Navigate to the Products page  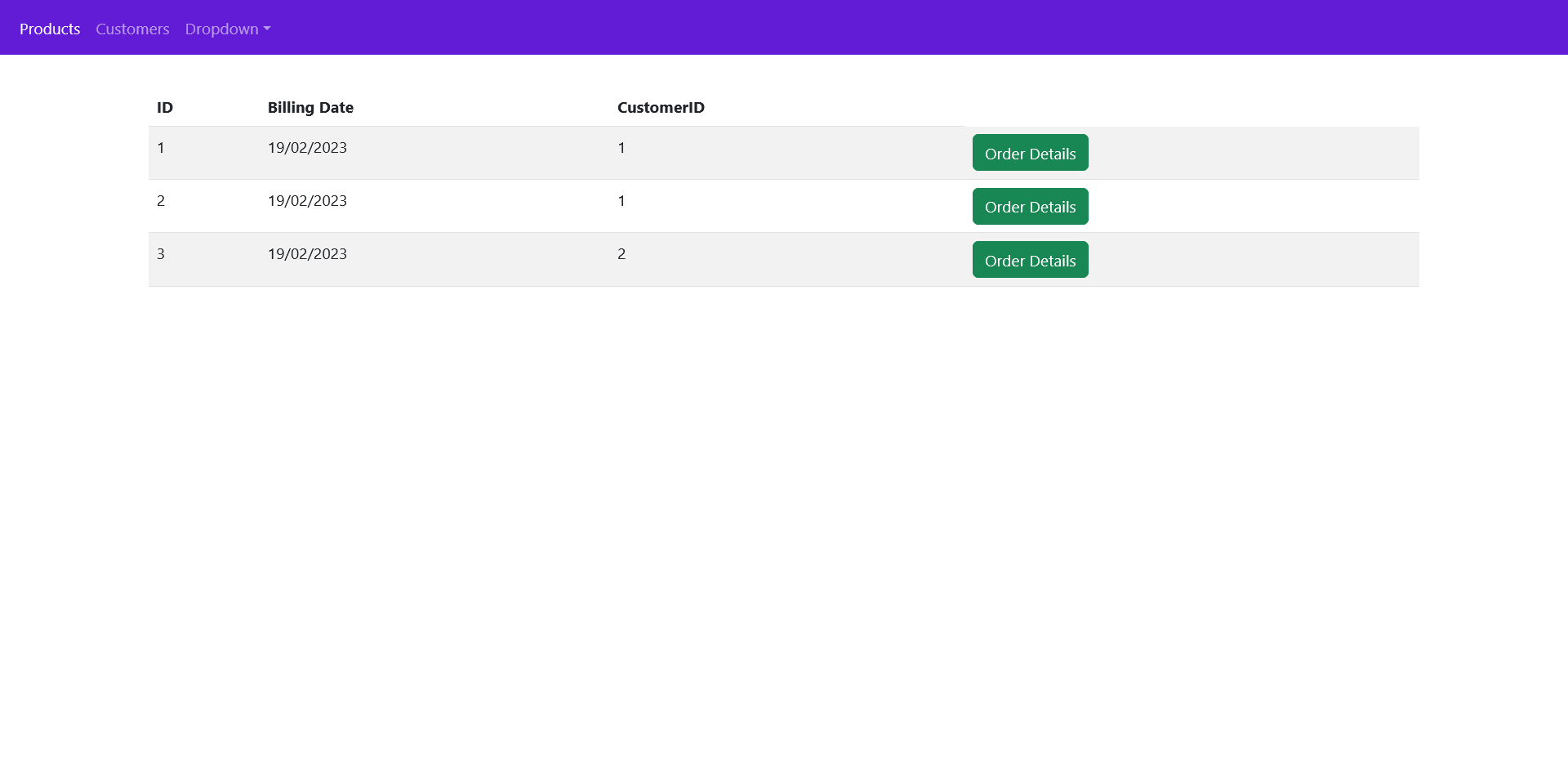point(50,29)
